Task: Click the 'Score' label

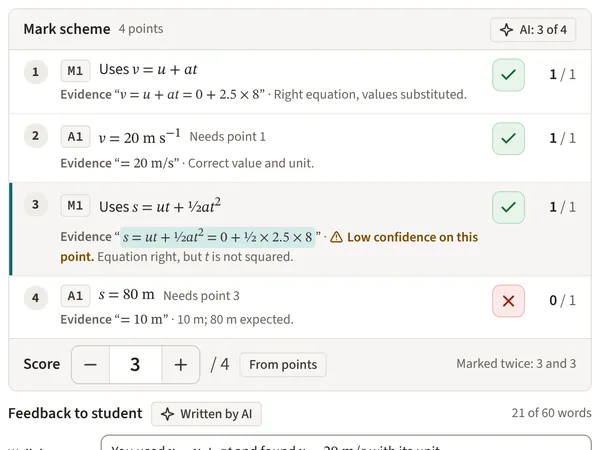Action: [42, 364]
